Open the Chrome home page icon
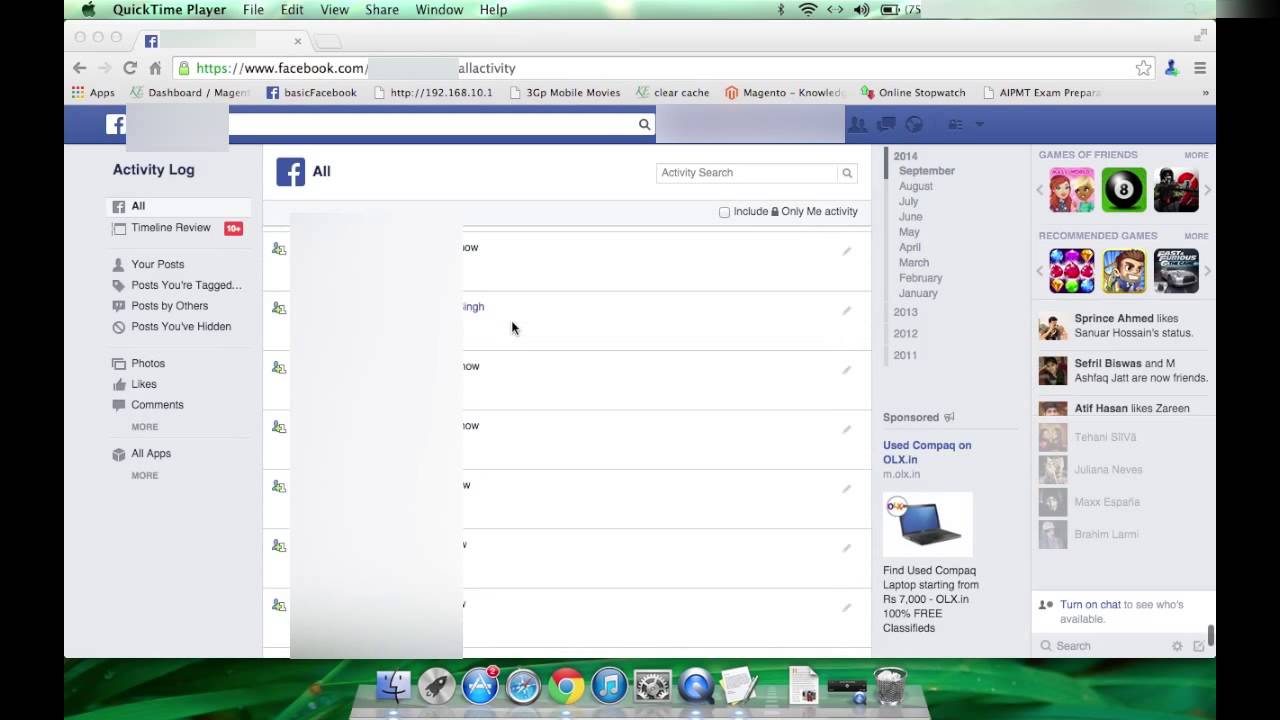The width and height of the screenshot is (1280, 720). [155, 68]
